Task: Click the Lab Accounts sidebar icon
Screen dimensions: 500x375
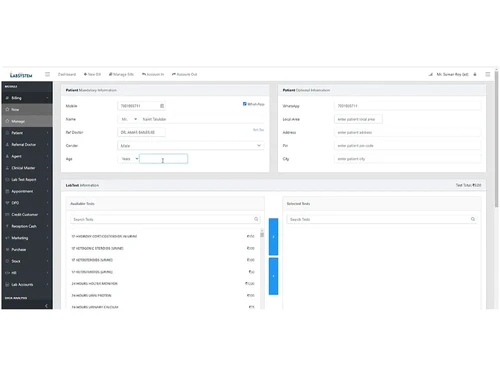Action: pos(7,284)
